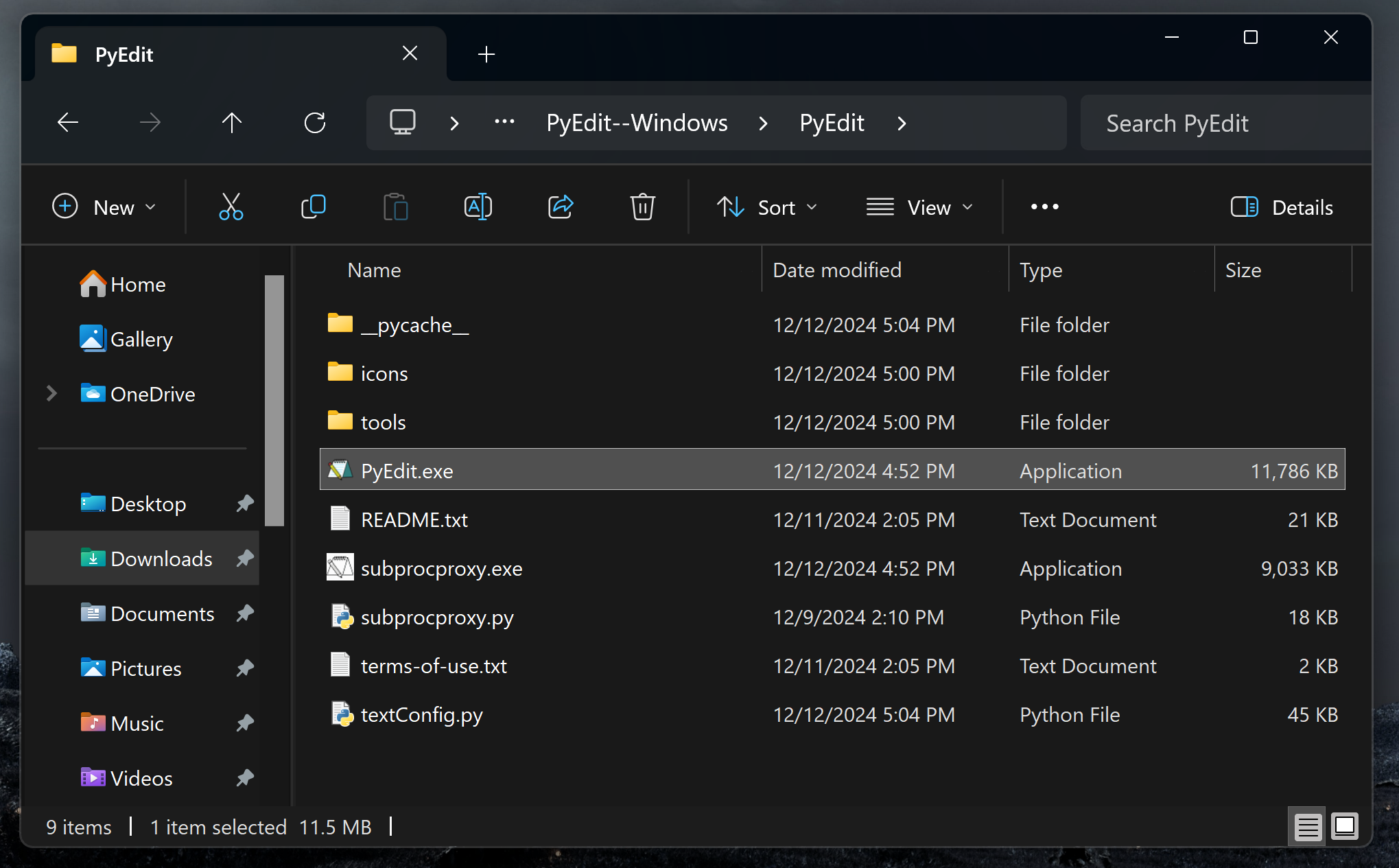Open the New dropdown menu

[104, 207]
